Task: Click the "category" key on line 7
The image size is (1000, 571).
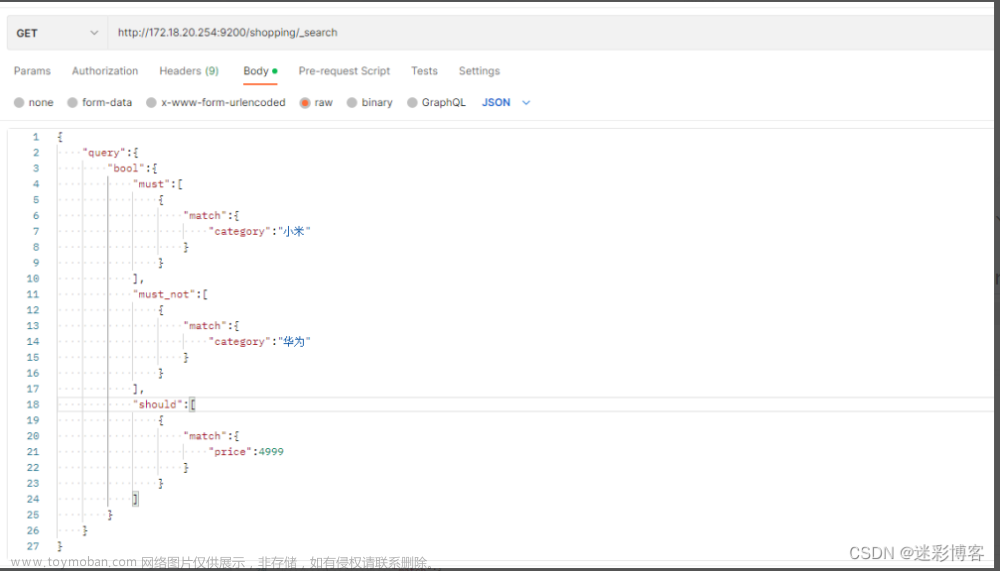Action: tap(240, 232)
